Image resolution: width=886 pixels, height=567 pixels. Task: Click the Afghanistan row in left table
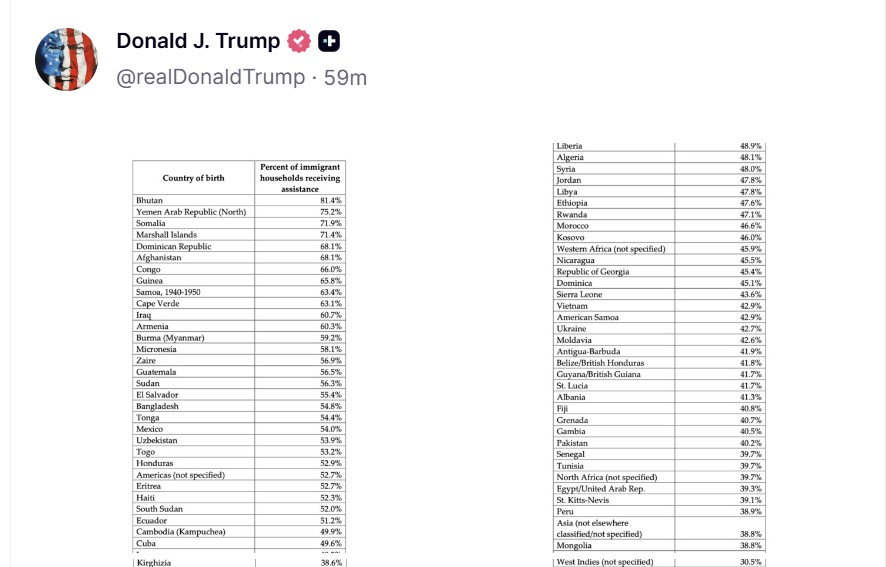[x=239, y=258]
